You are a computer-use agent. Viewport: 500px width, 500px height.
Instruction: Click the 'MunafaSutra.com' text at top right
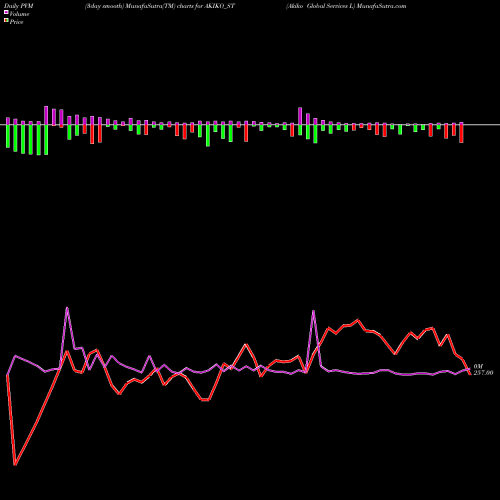point(381,6)
